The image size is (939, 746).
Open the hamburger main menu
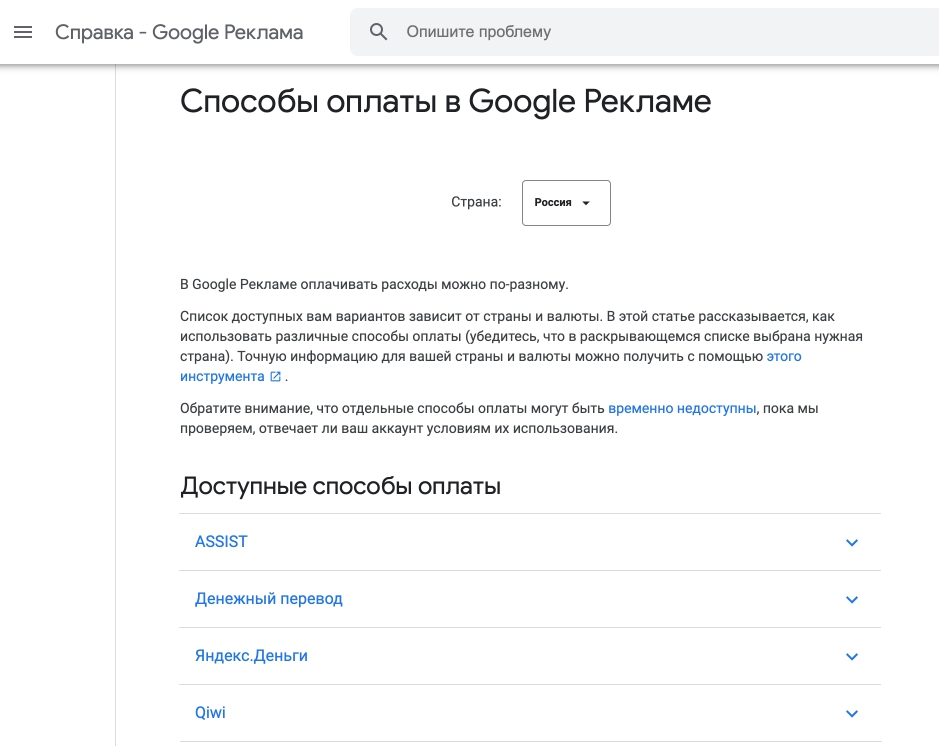click(23, 32)
